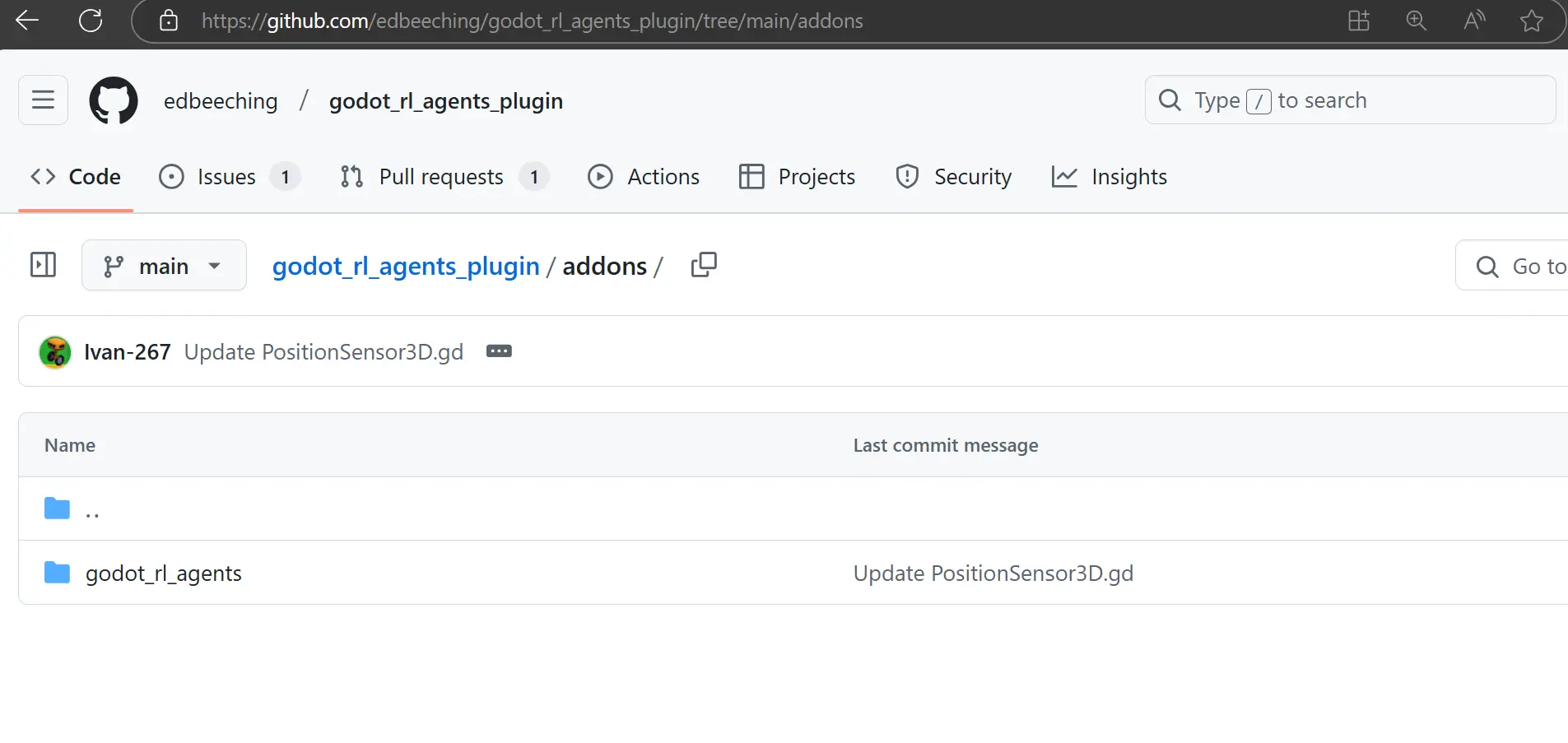View site information via the lock icon
Screen dimensions: 1568x743
(x=169, y=21)
